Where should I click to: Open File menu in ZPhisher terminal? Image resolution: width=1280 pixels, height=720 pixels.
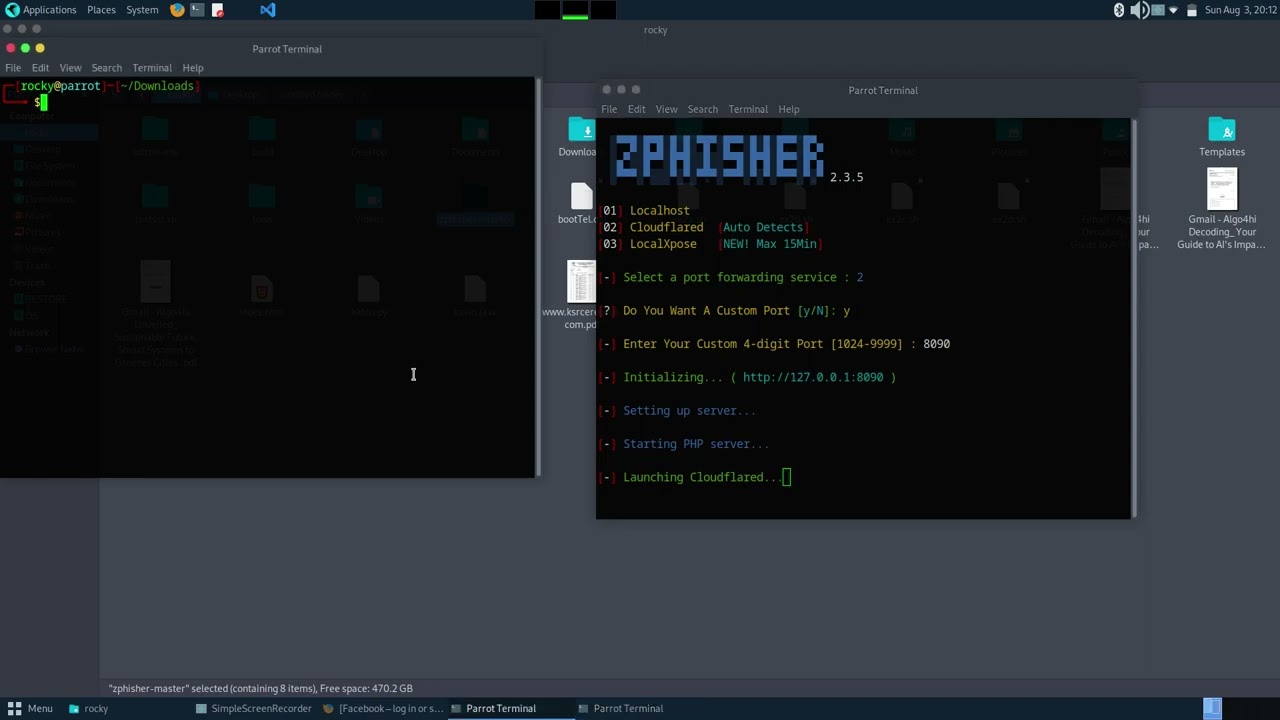point(609,109)
